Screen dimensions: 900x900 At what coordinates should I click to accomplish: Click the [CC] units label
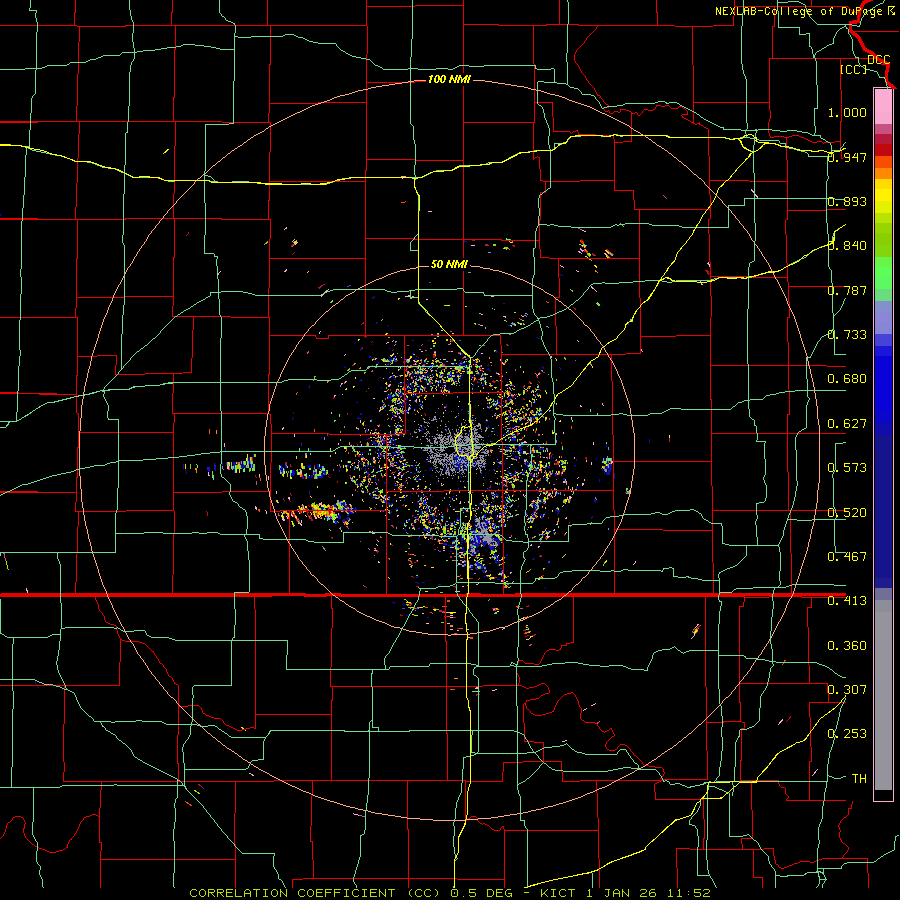click(853, 69)
